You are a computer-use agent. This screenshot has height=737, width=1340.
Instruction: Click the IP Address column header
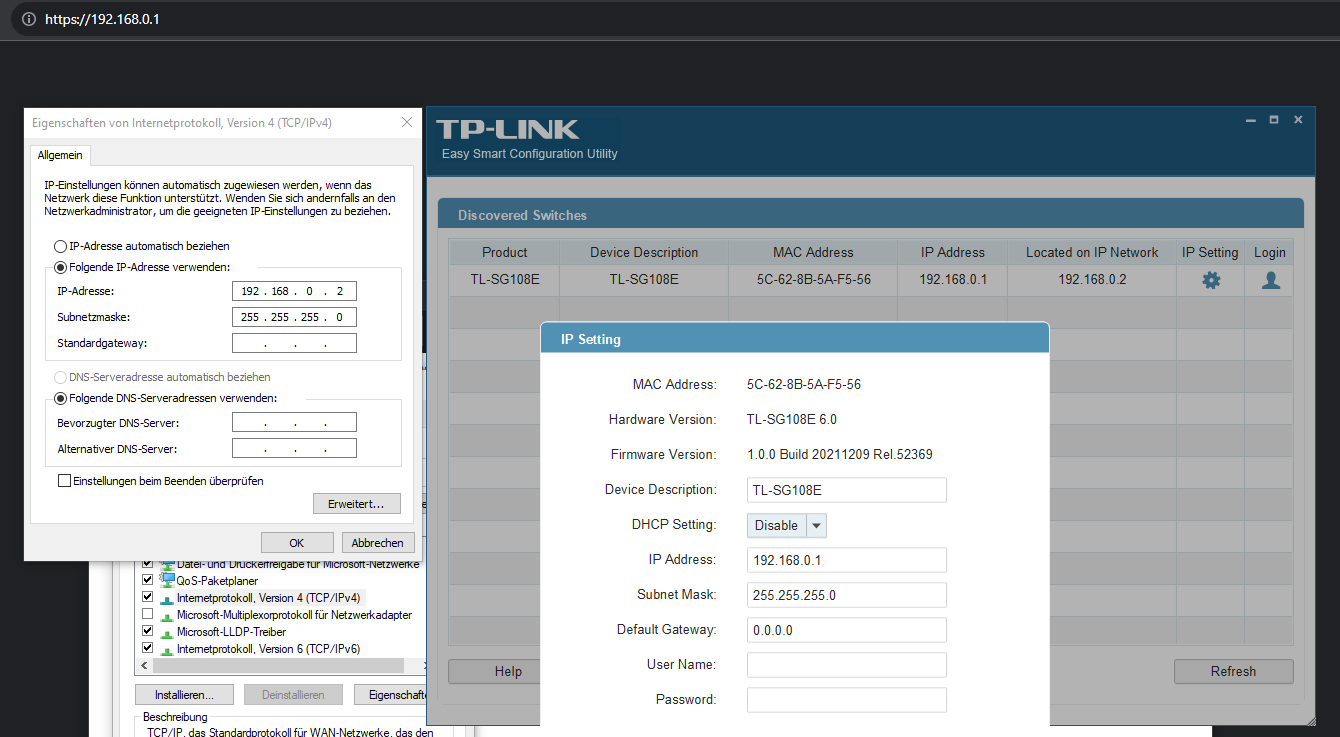953,252
